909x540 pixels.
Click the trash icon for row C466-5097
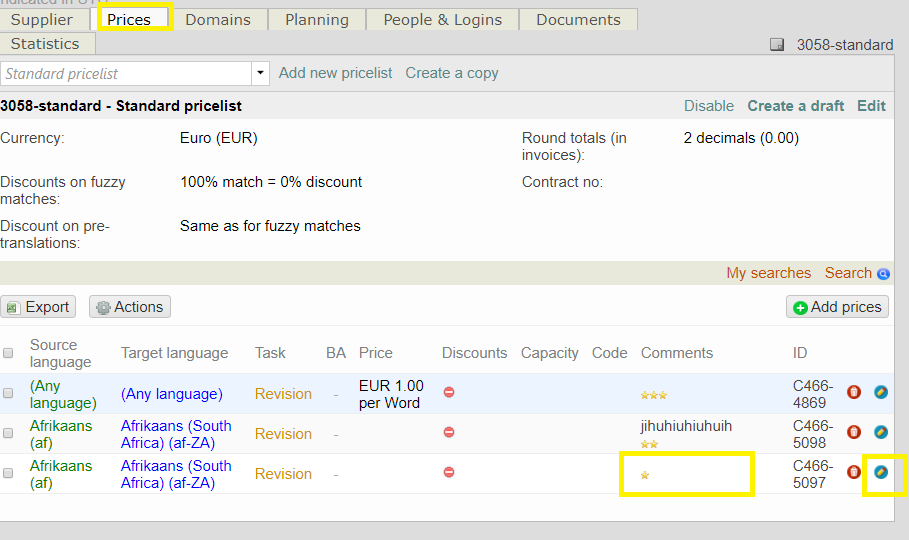(854, 472)
